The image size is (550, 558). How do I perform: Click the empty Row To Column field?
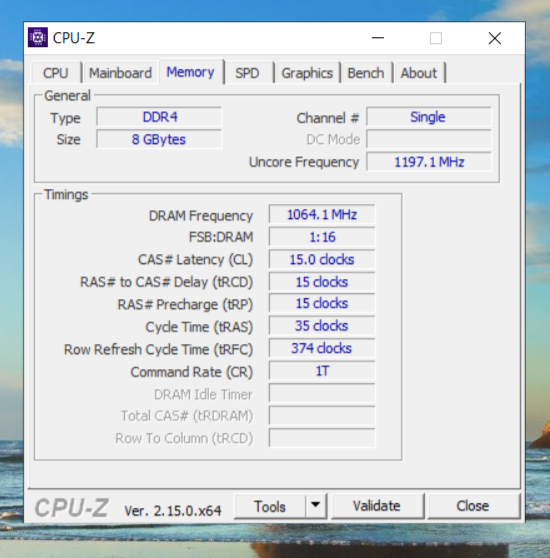point(322,438)
